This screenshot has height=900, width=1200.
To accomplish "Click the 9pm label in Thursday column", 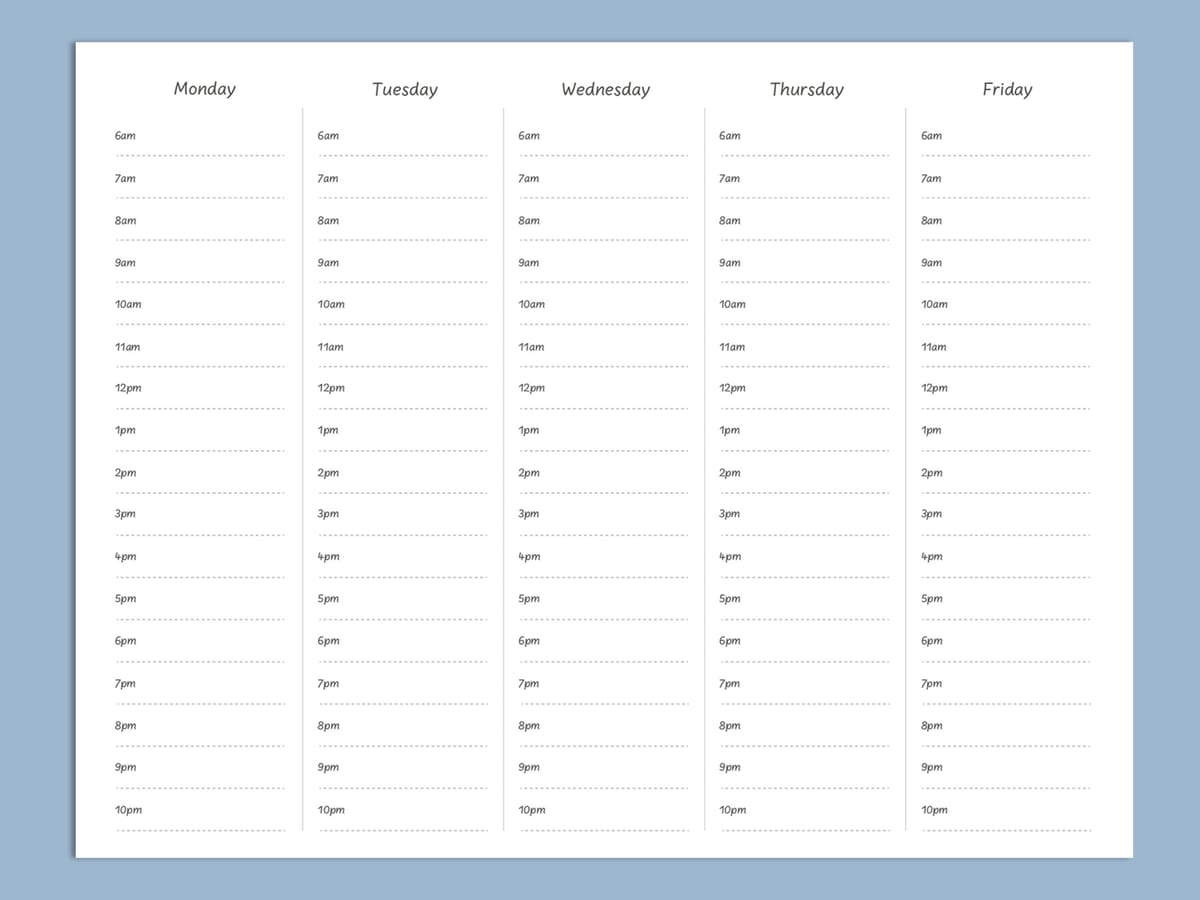I will point(729,767).
